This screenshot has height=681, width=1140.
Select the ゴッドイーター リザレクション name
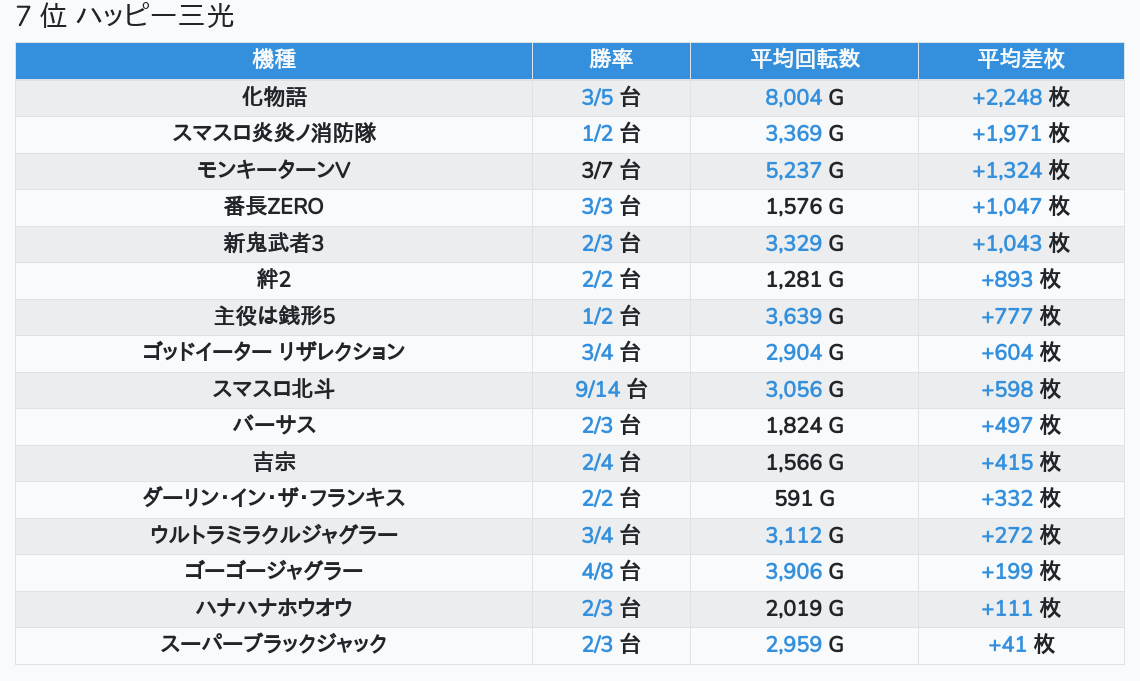[x=274, y=352]
